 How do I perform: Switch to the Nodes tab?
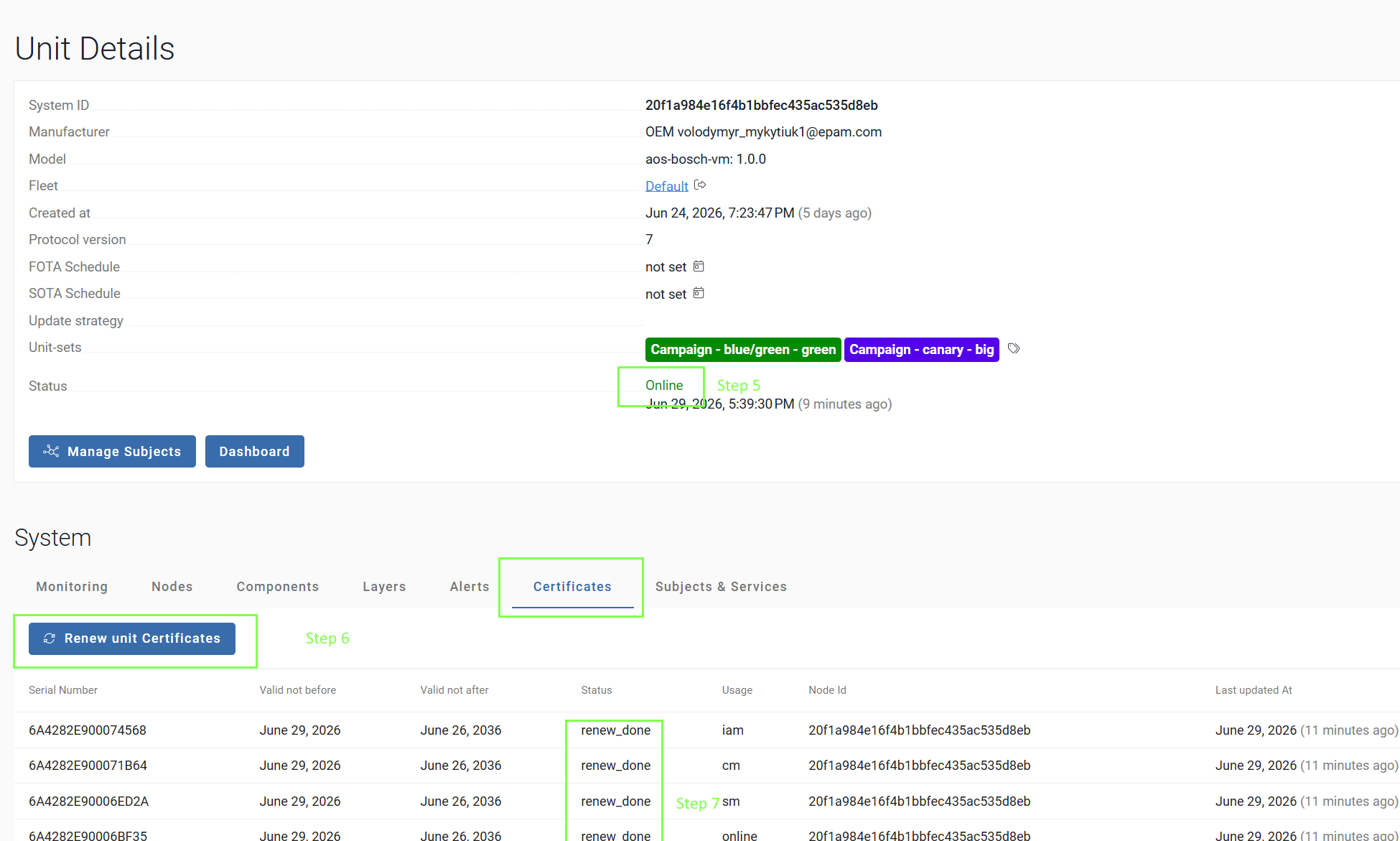pyautogui.click(x=172, y=587)
